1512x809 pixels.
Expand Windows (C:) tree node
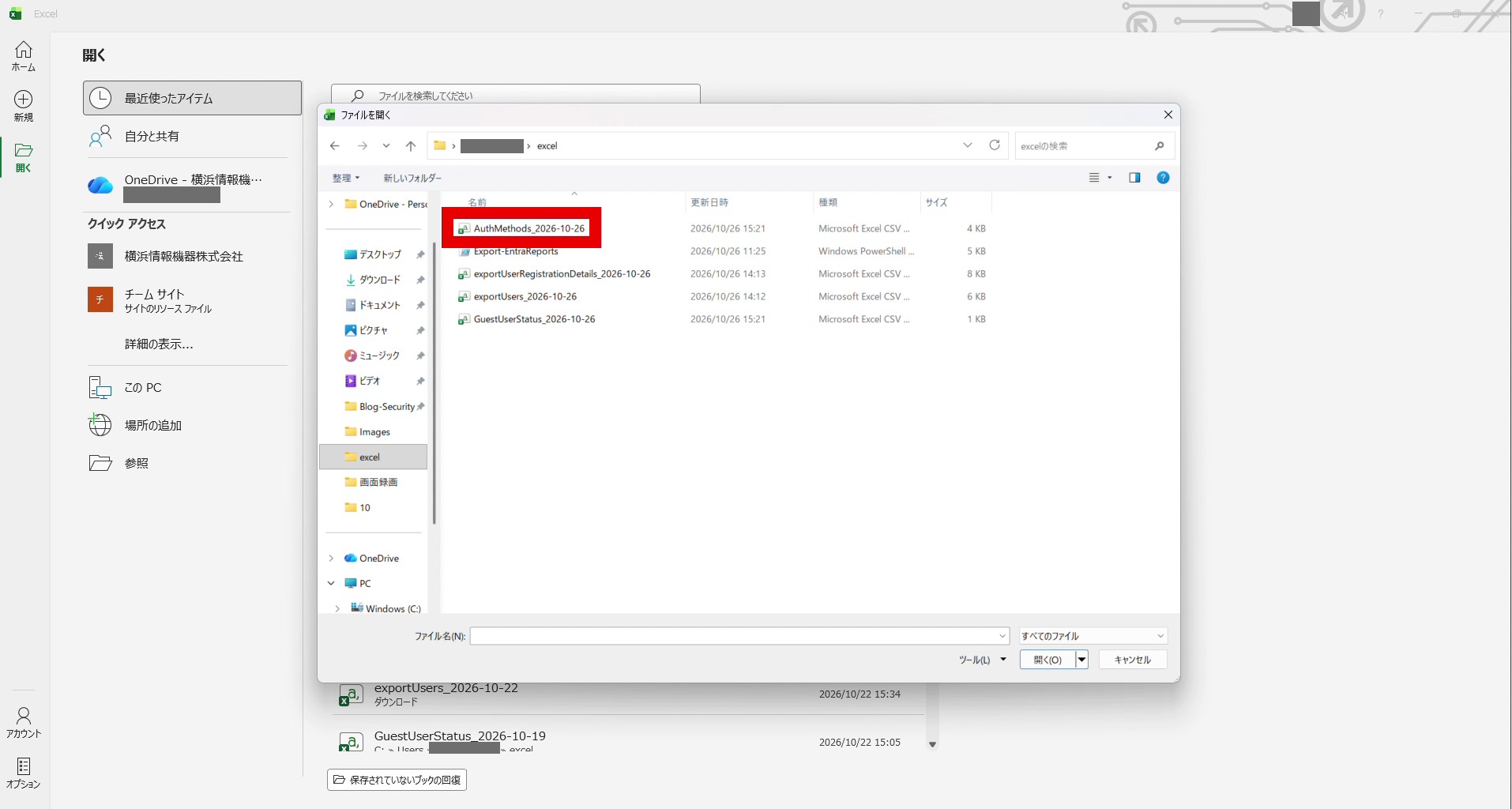point(337,608)
